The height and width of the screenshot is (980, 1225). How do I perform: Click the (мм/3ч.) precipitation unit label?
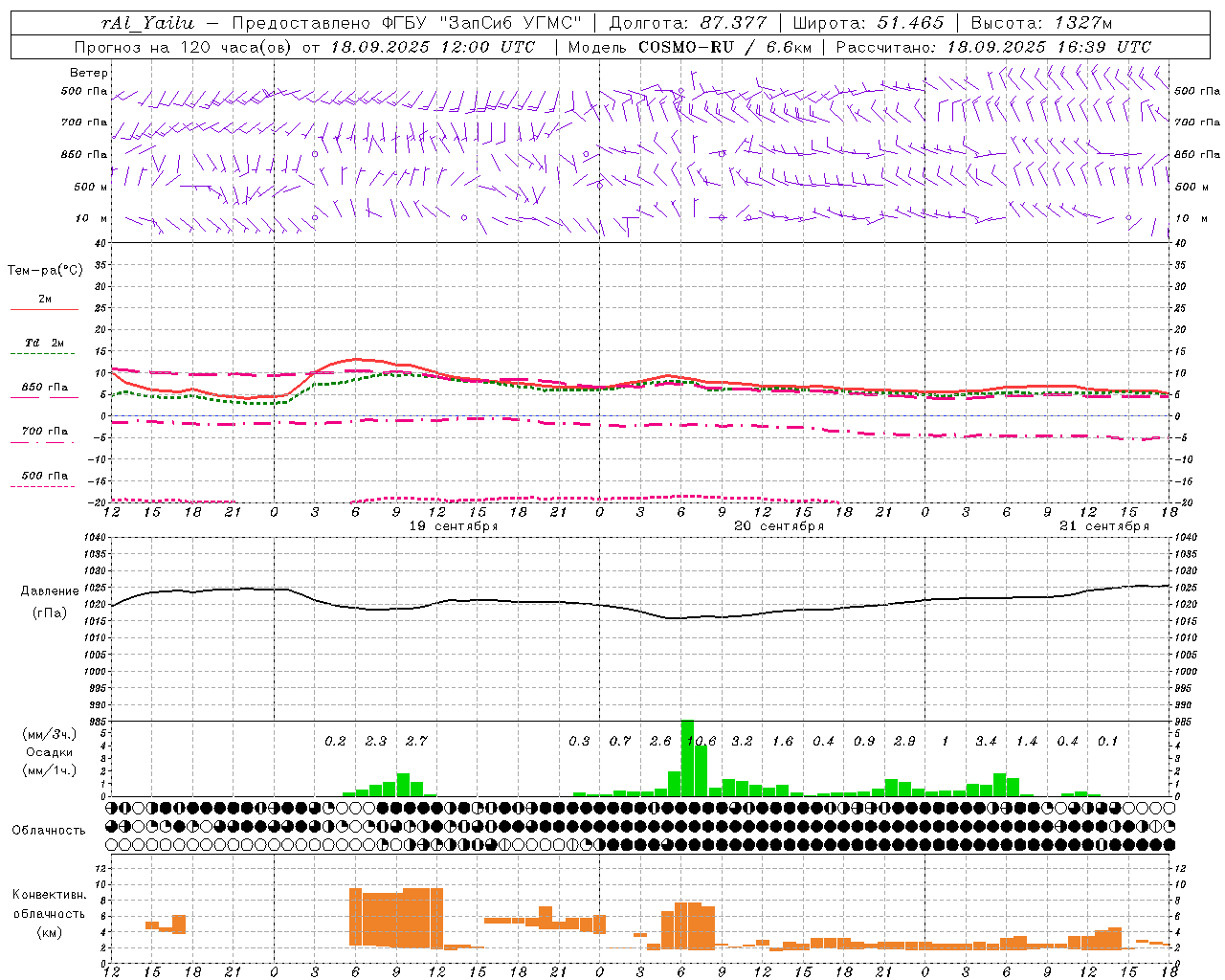pyautogui.click(x=49, y=734)
